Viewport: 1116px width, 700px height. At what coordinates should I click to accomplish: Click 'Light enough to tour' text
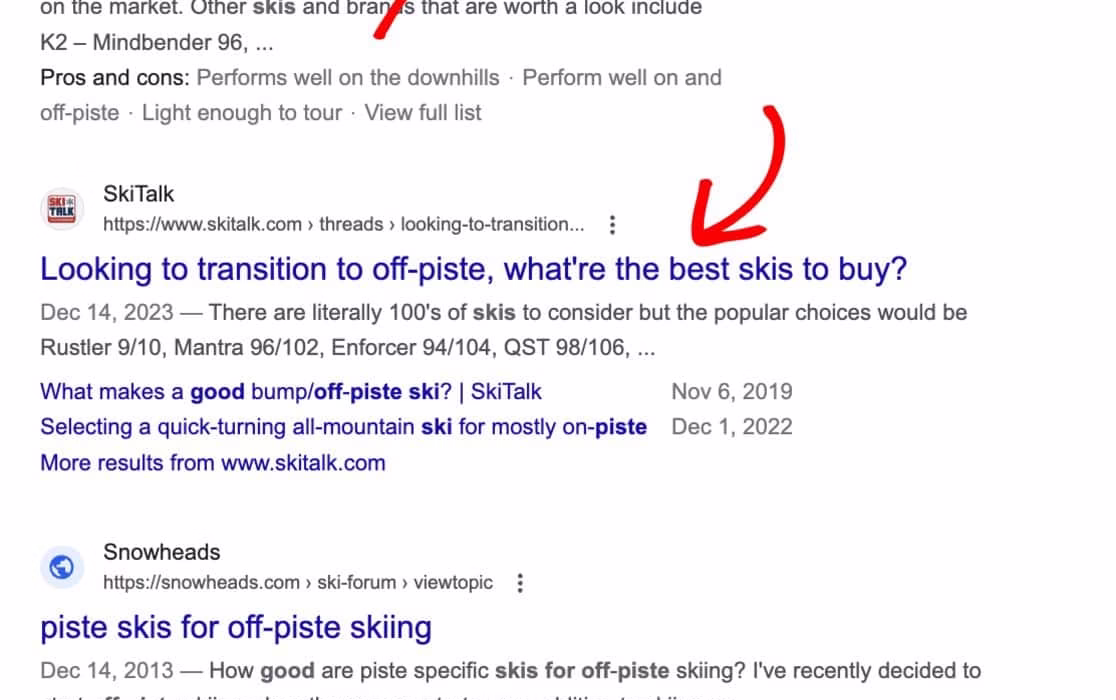[242, 112]
